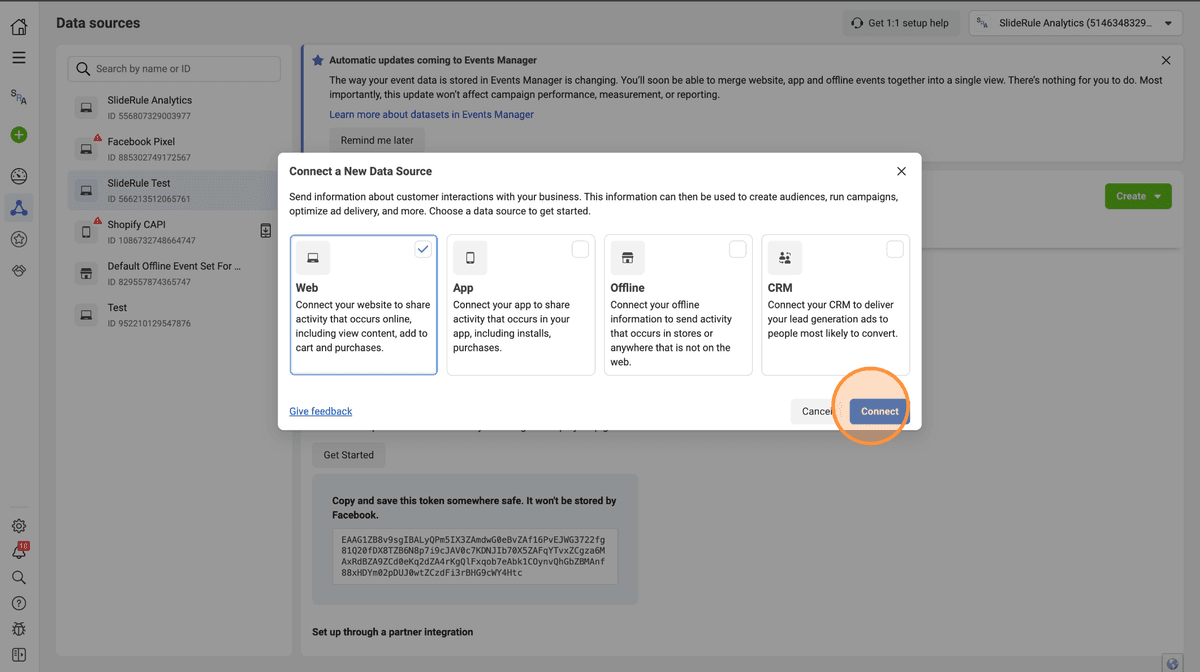Check the Offline data source checkbox
1200x672 pixels.
737,249
